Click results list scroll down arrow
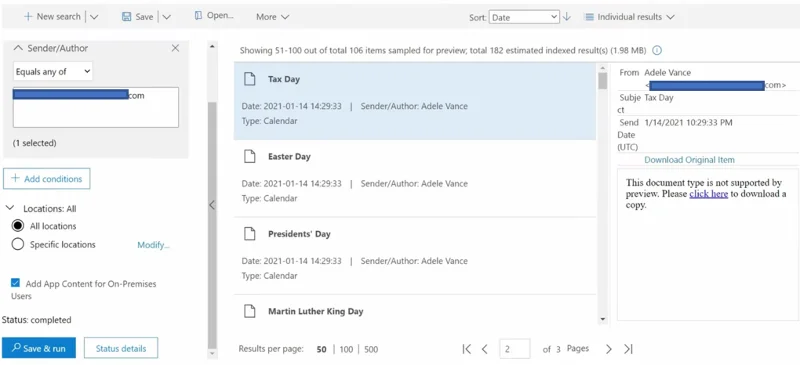This screenshot has width=800, height=365. [x=603, y=320]
